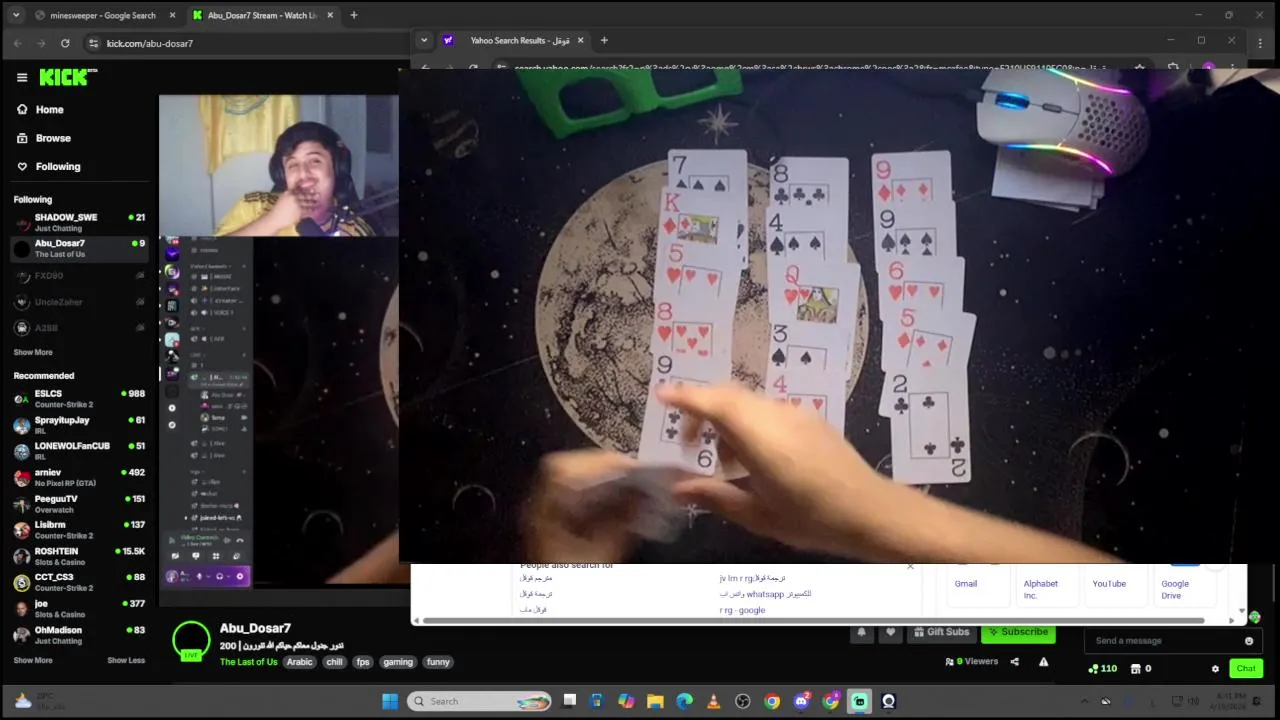Click the green Subscribe button
This screenshot has height=720, width=1280.
(x=1018, y=632)
